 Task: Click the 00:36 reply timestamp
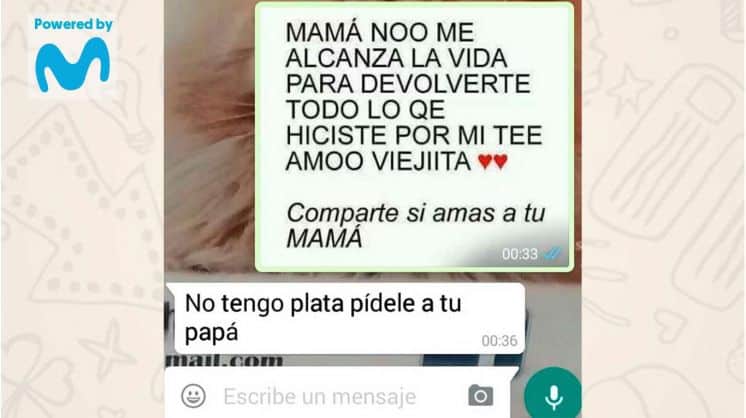coord(499,341)
